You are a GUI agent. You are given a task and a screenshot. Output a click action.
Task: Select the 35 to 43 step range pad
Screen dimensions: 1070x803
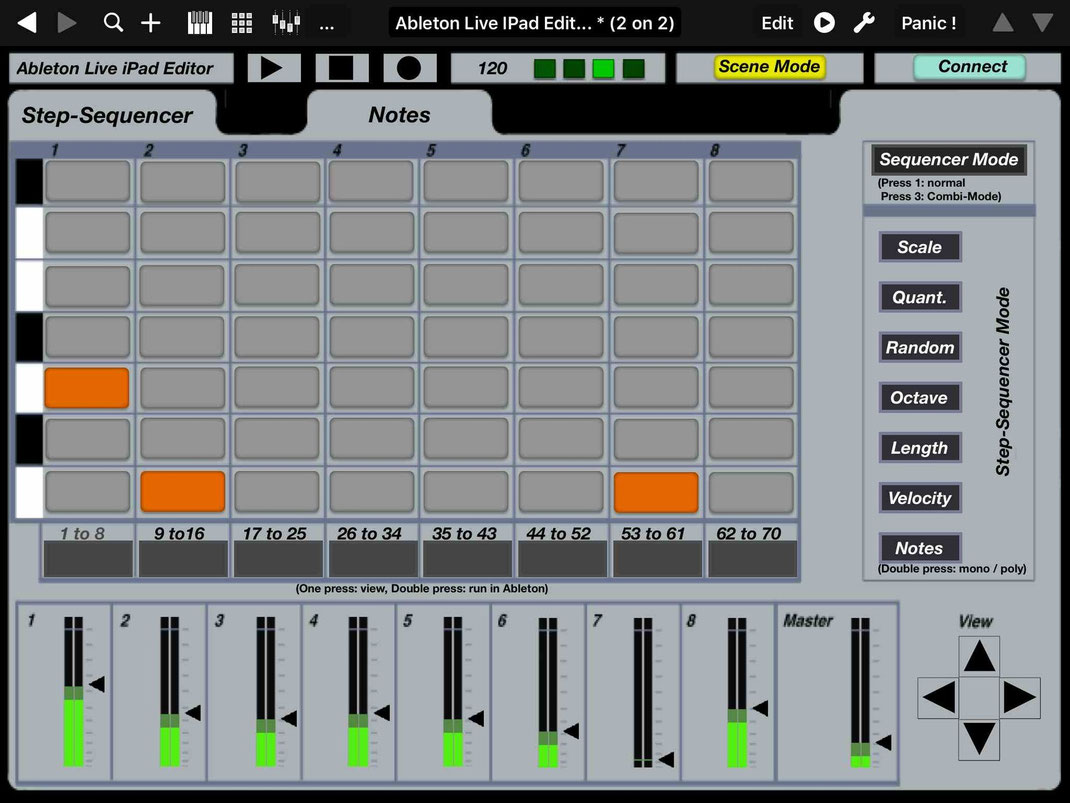pos(467,559)
